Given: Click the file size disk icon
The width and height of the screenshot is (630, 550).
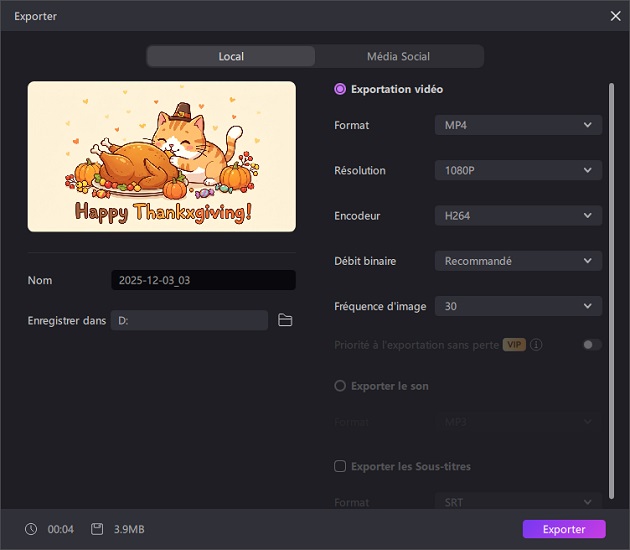Looking at the screenshot, I should pos(97,529).
